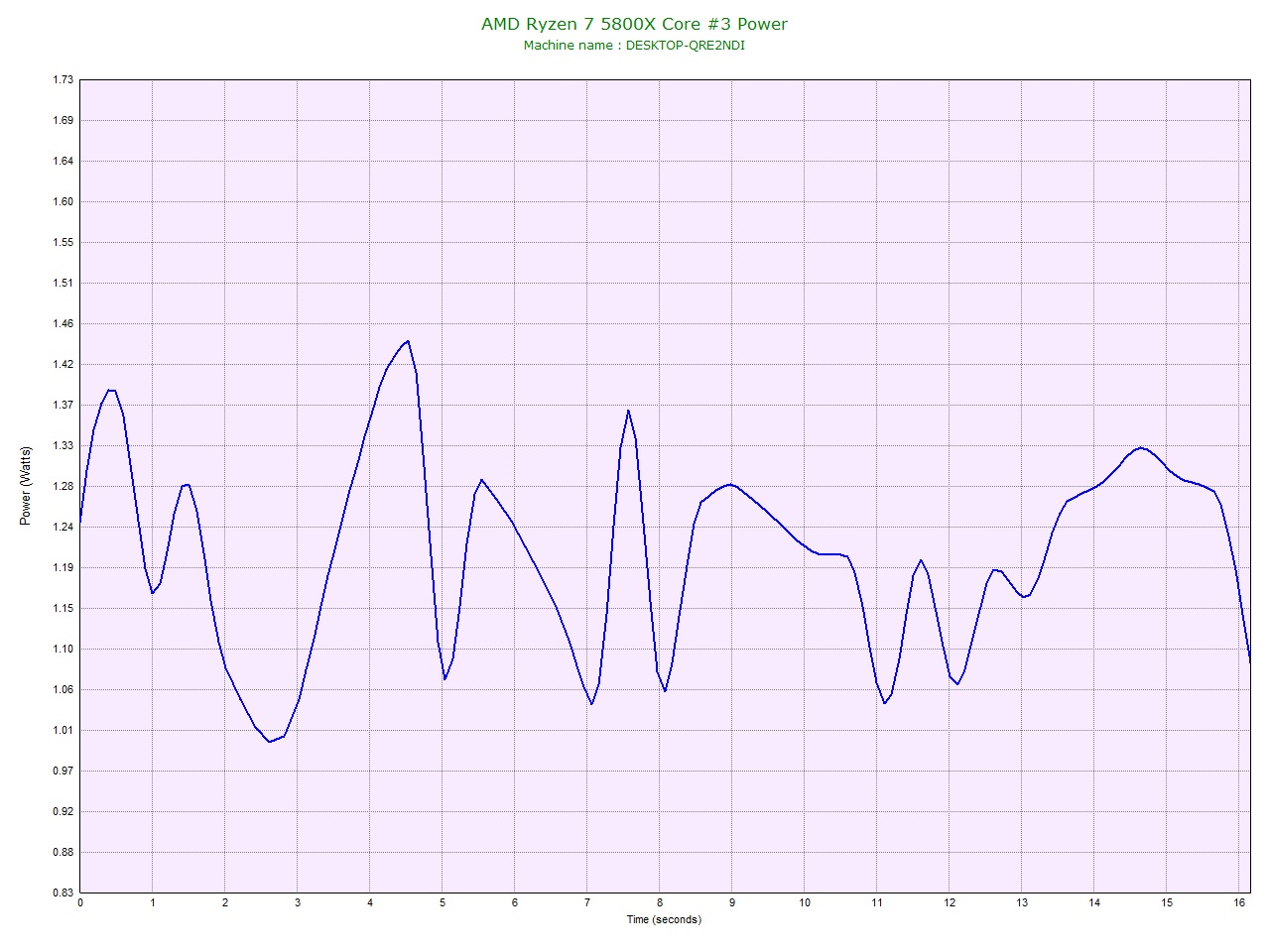
Task: Click the y-axis value 1.42
Action: pyautogui.click(x=63, y=364)
